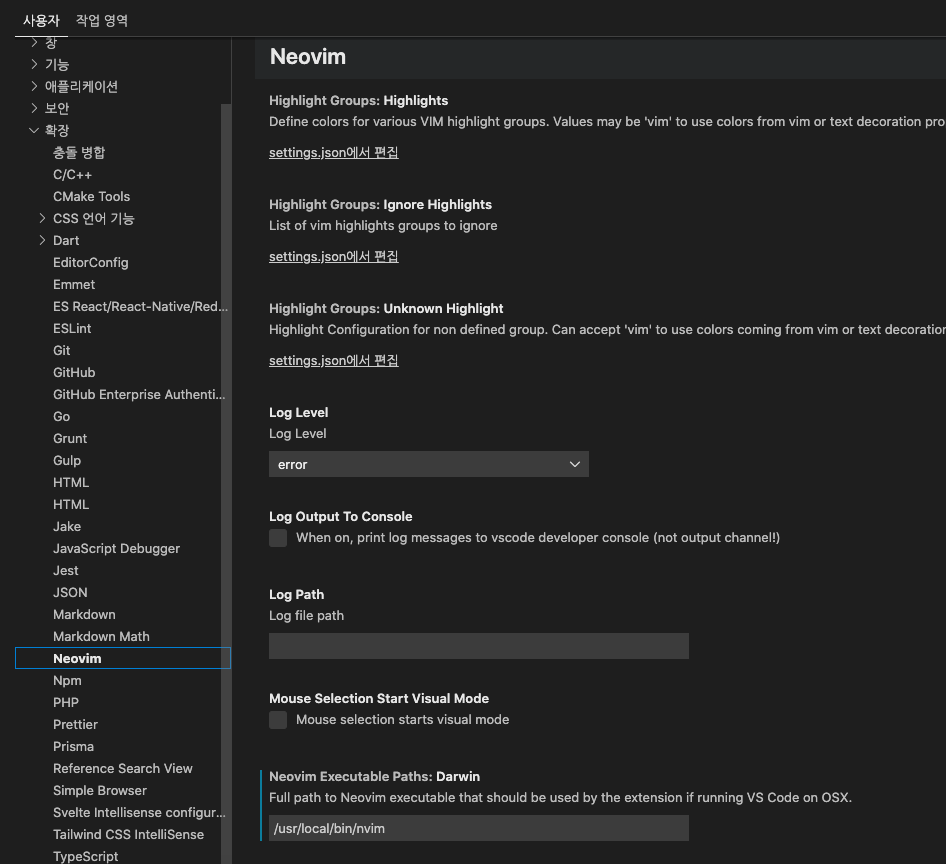Image resolution: width=946 pixels, height=864 pixels.
Task: Click the Neovim Executable Paths: Darwin title
Action: point(375,777)
